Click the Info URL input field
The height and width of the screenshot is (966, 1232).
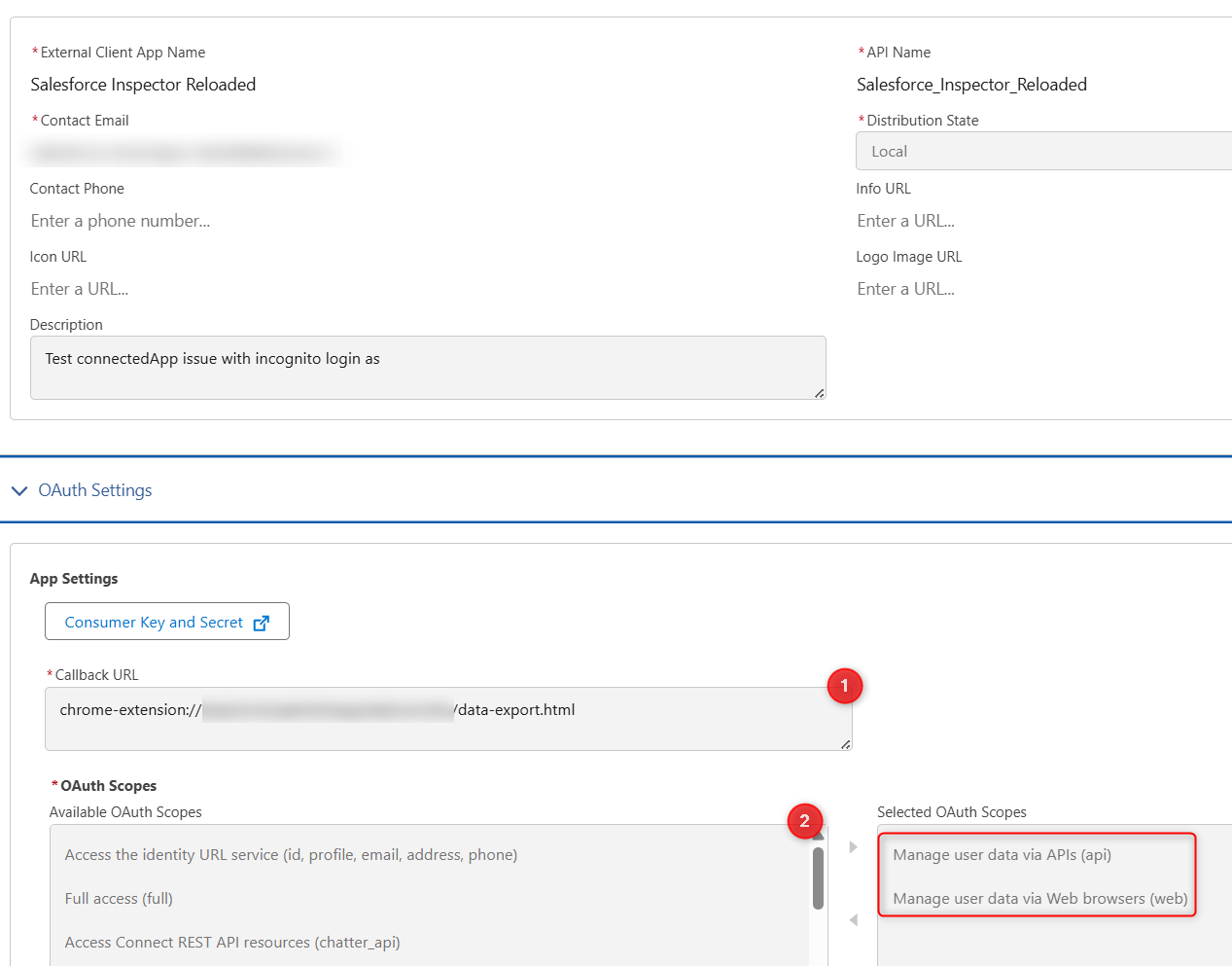1040,221
